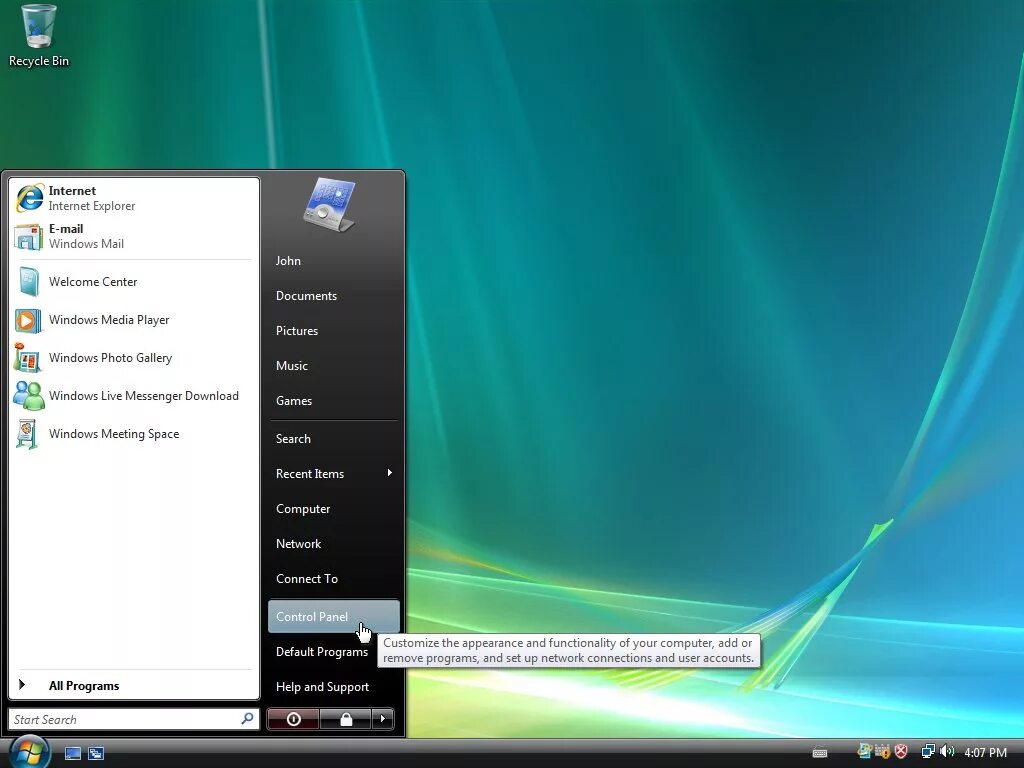This screenshot has width=1024, height=768.
Task: Expand the Recent Items submenu arrow
Action: [390, 473]
